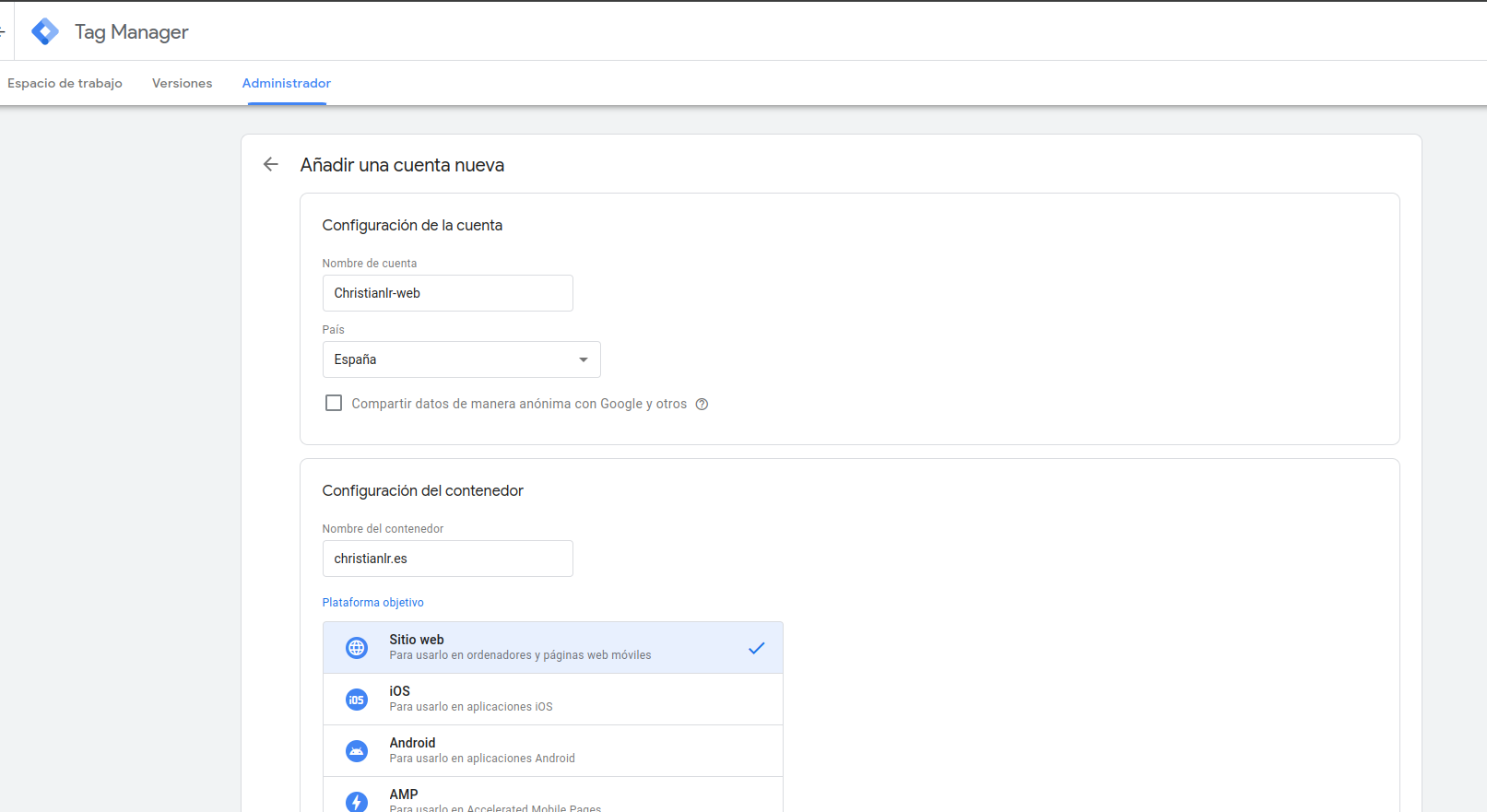Click the Tag Manager title text
Screen dimensions: 1487x812
(x=132, y=32)
